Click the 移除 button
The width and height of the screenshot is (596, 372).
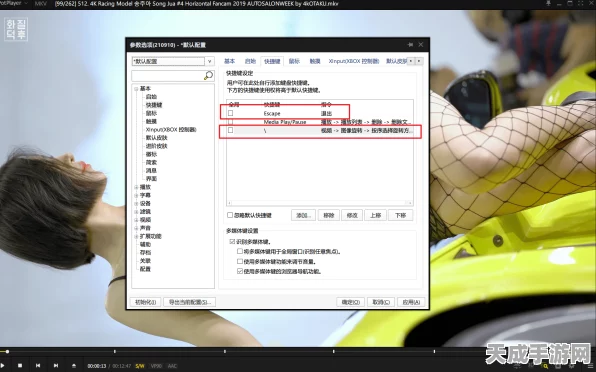[x=328, y=215]
